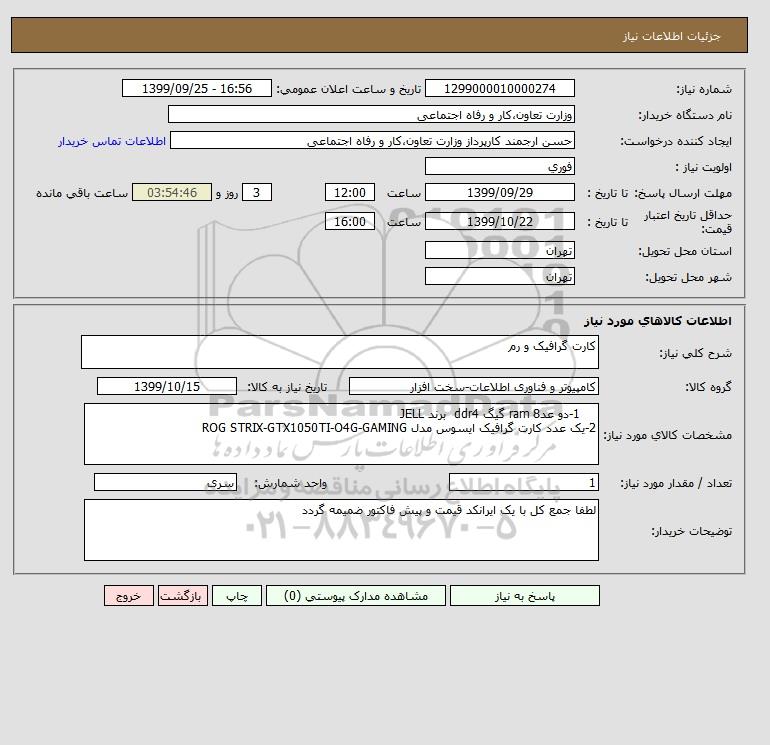This screenshot has height=745, width=770.
Task: Click the چاپ print button
Action: (x=237, y=596)
